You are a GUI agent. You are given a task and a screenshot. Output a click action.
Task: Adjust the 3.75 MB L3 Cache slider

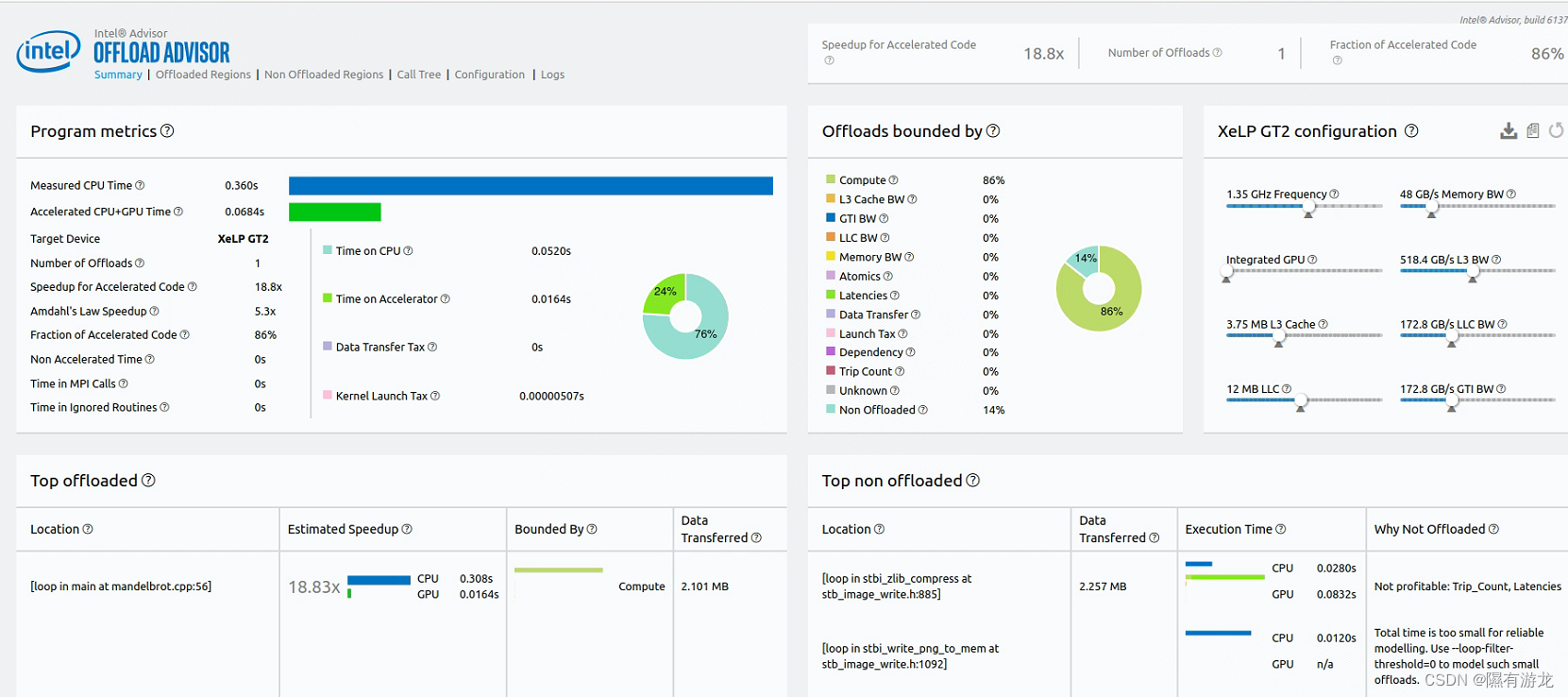(1278, 336)
